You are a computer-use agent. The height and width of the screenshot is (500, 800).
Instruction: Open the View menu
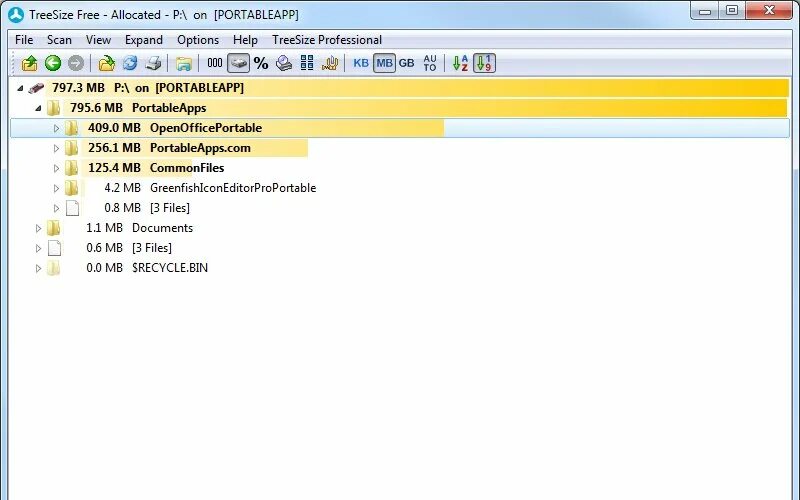pos(98,40)
